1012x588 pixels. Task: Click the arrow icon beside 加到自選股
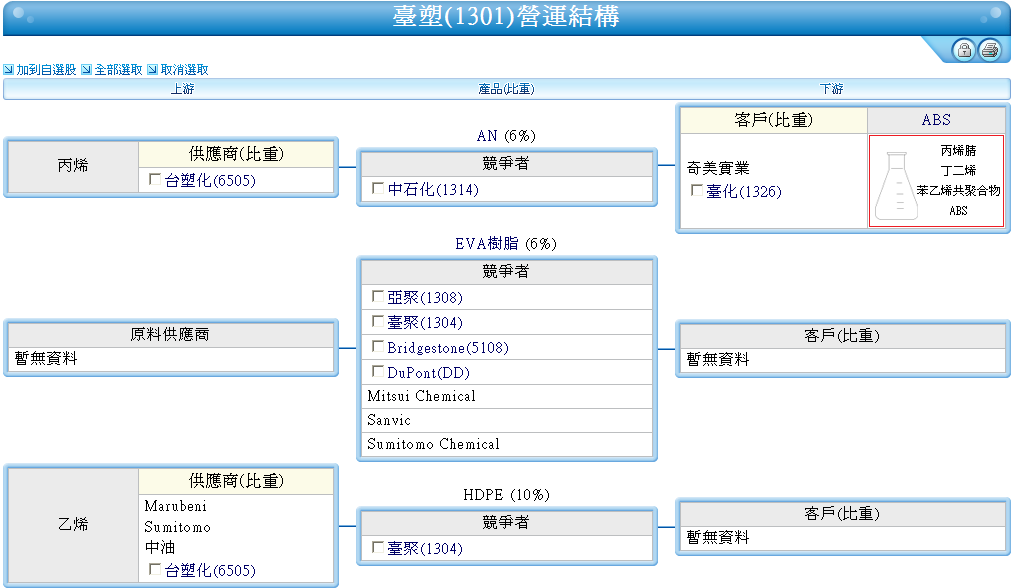(8, 70)
